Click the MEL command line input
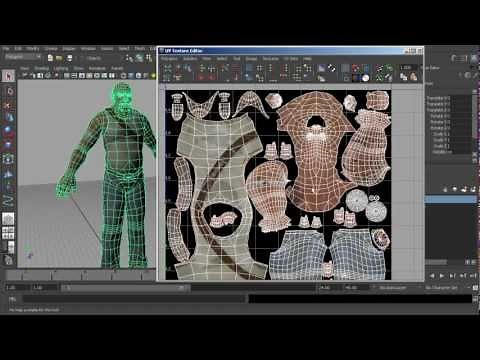 click(135, 299)
